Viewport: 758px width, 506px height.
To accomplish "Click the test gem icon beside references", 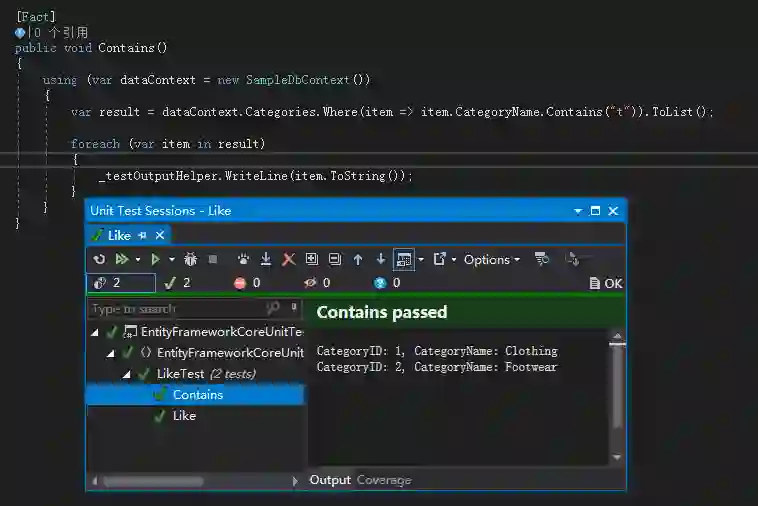I will [20, 33].
